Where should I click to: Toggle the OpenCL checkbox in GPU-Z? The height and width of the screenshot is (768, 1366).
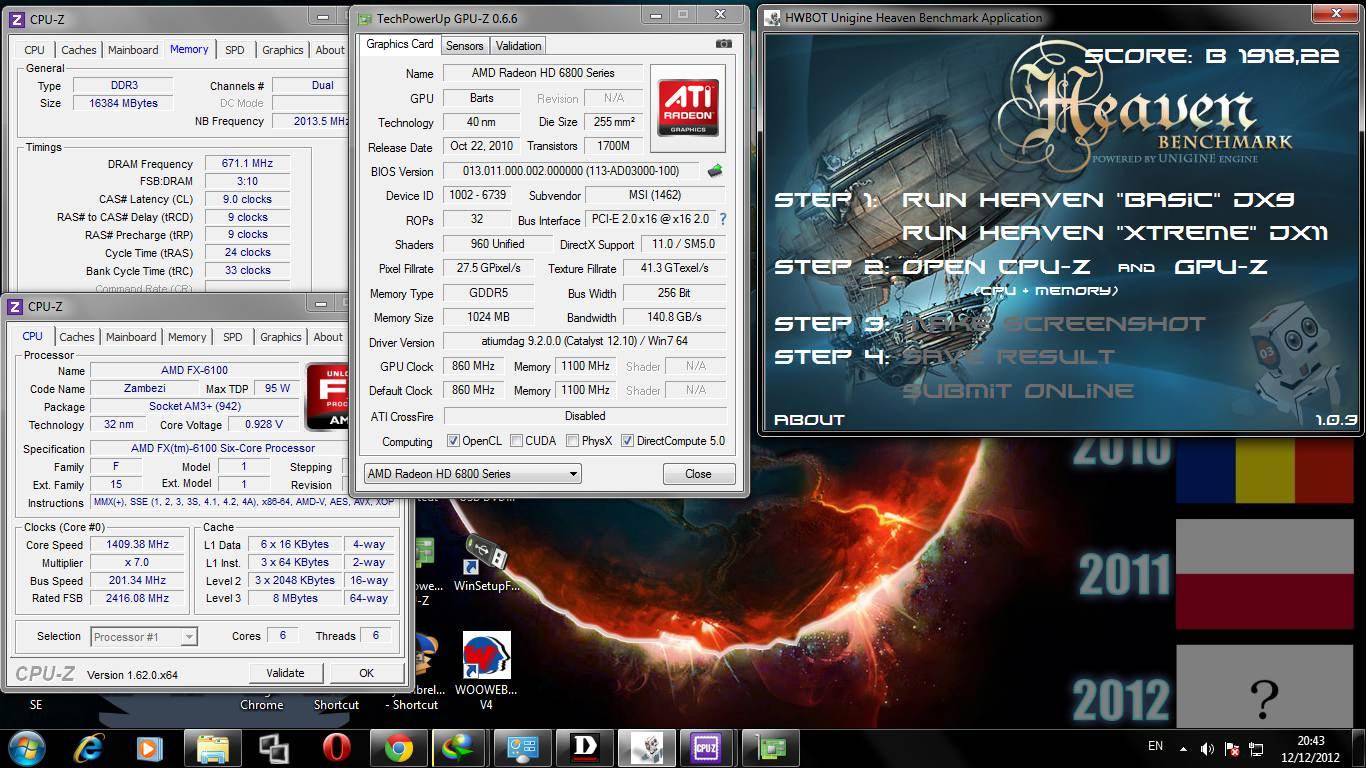[x=453, y=441]
